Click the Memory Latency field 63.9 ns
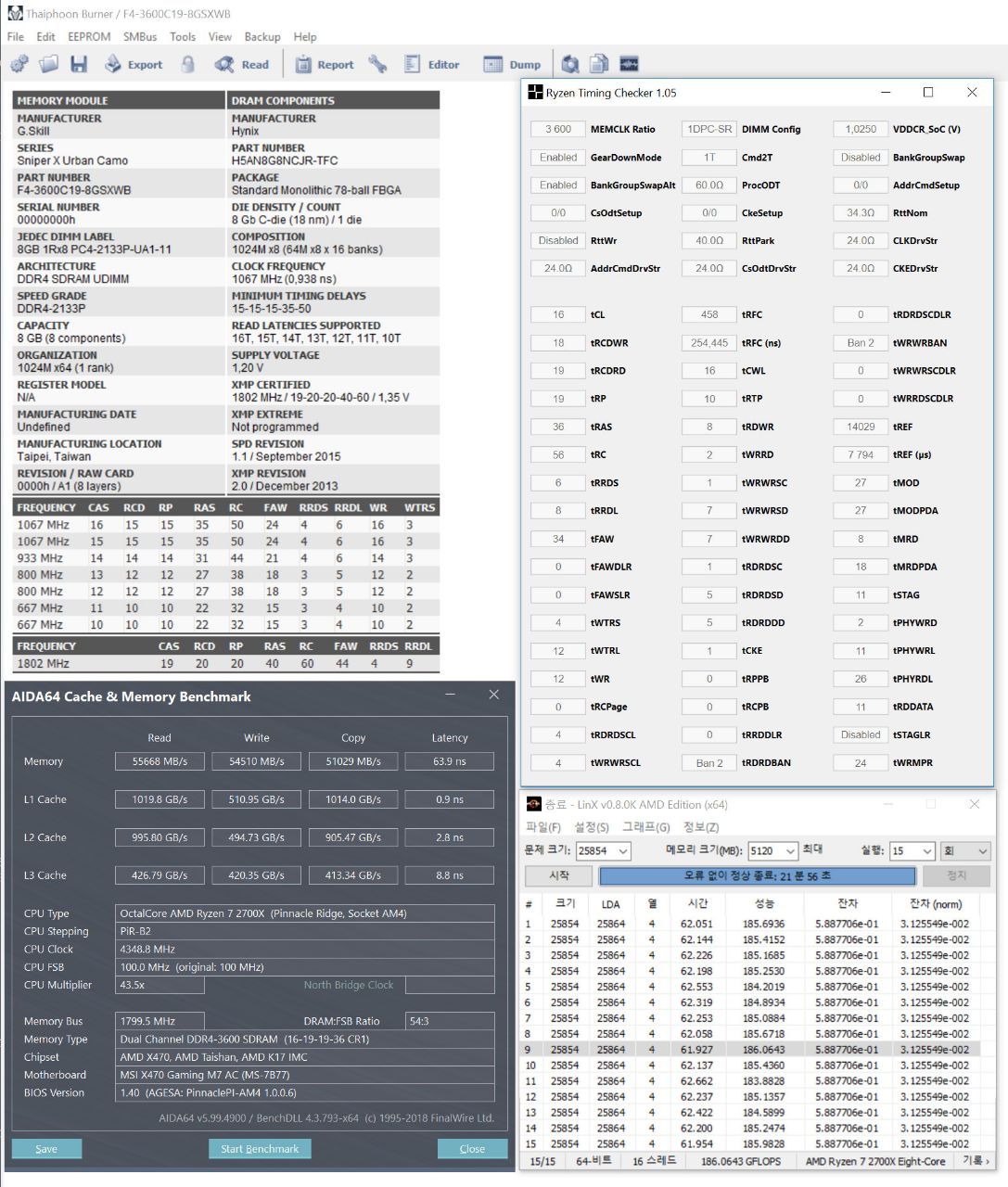The image size is (1008, 1187). [x=449, y=761]
